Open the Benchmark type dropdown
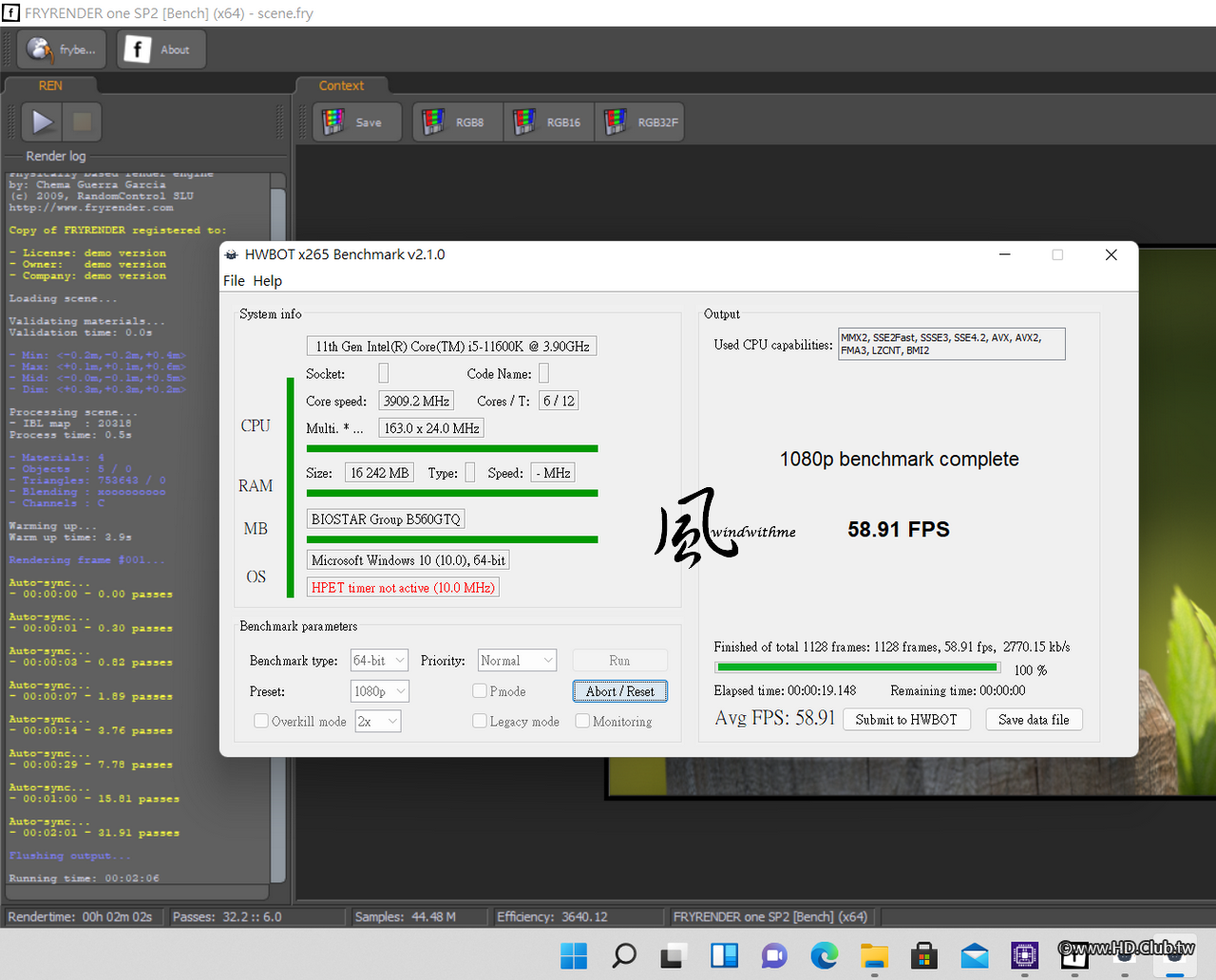 (x=379, y=660)
